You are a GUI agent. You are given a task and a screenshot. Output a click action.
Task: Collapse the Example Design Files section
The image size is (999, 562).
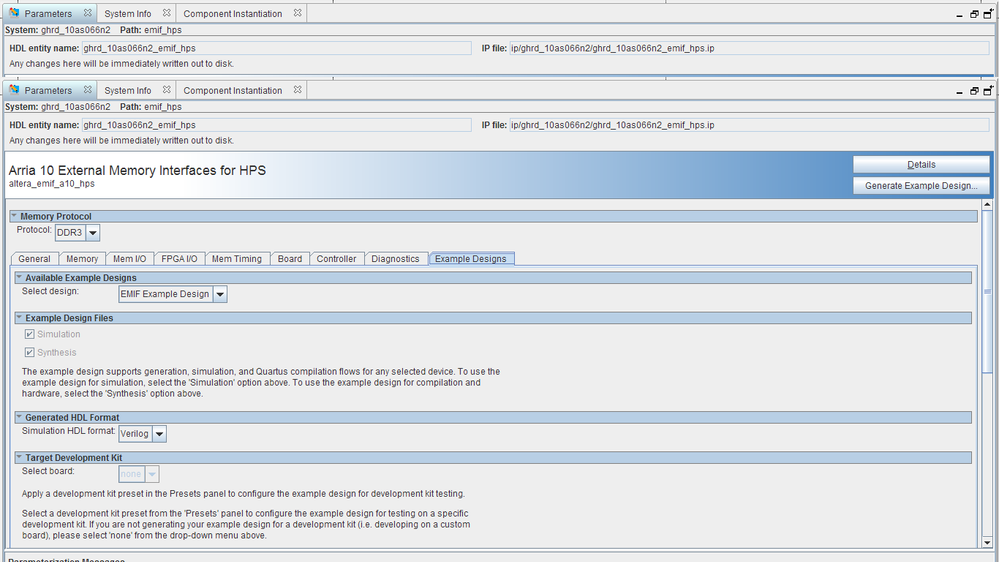tap(18, 317)
